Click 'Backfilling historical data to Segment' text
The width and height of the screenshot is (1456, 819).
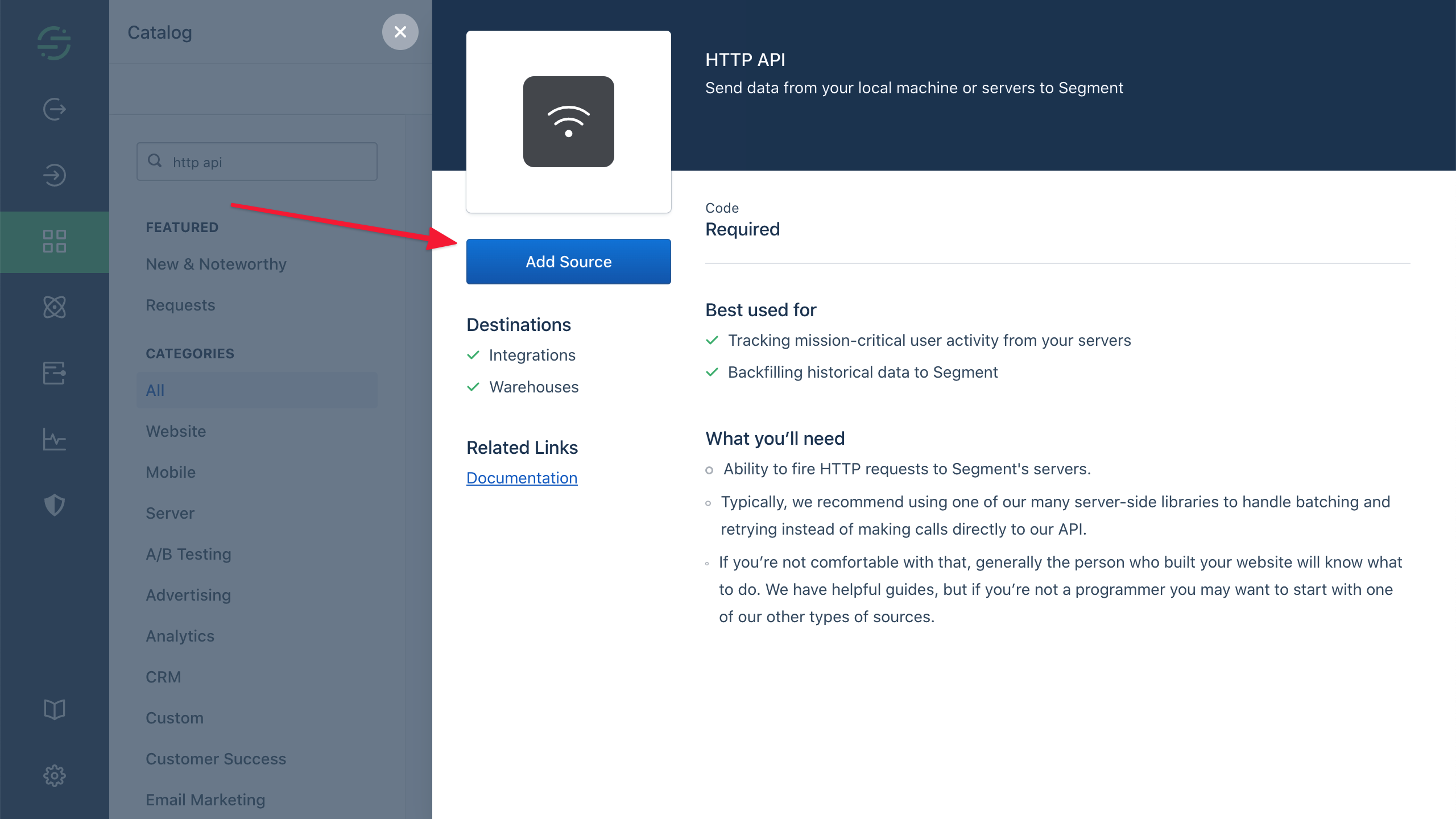point(863,372)
